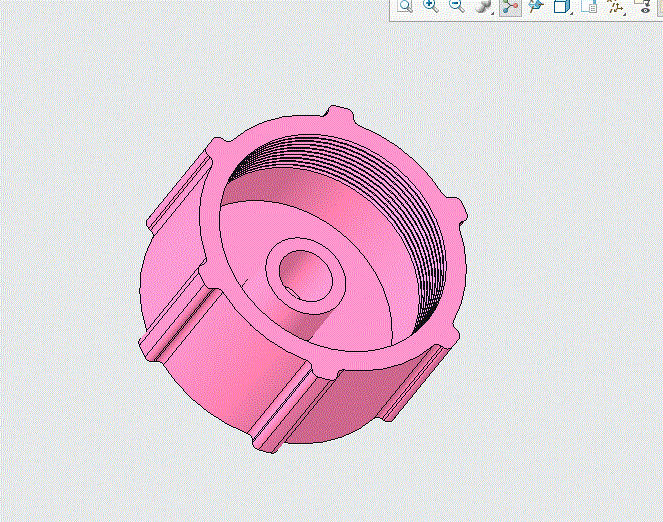Viewport: 663px width, 522px height.
Task: Open the Repaint display style icon
Action: [x=483, y=6]
